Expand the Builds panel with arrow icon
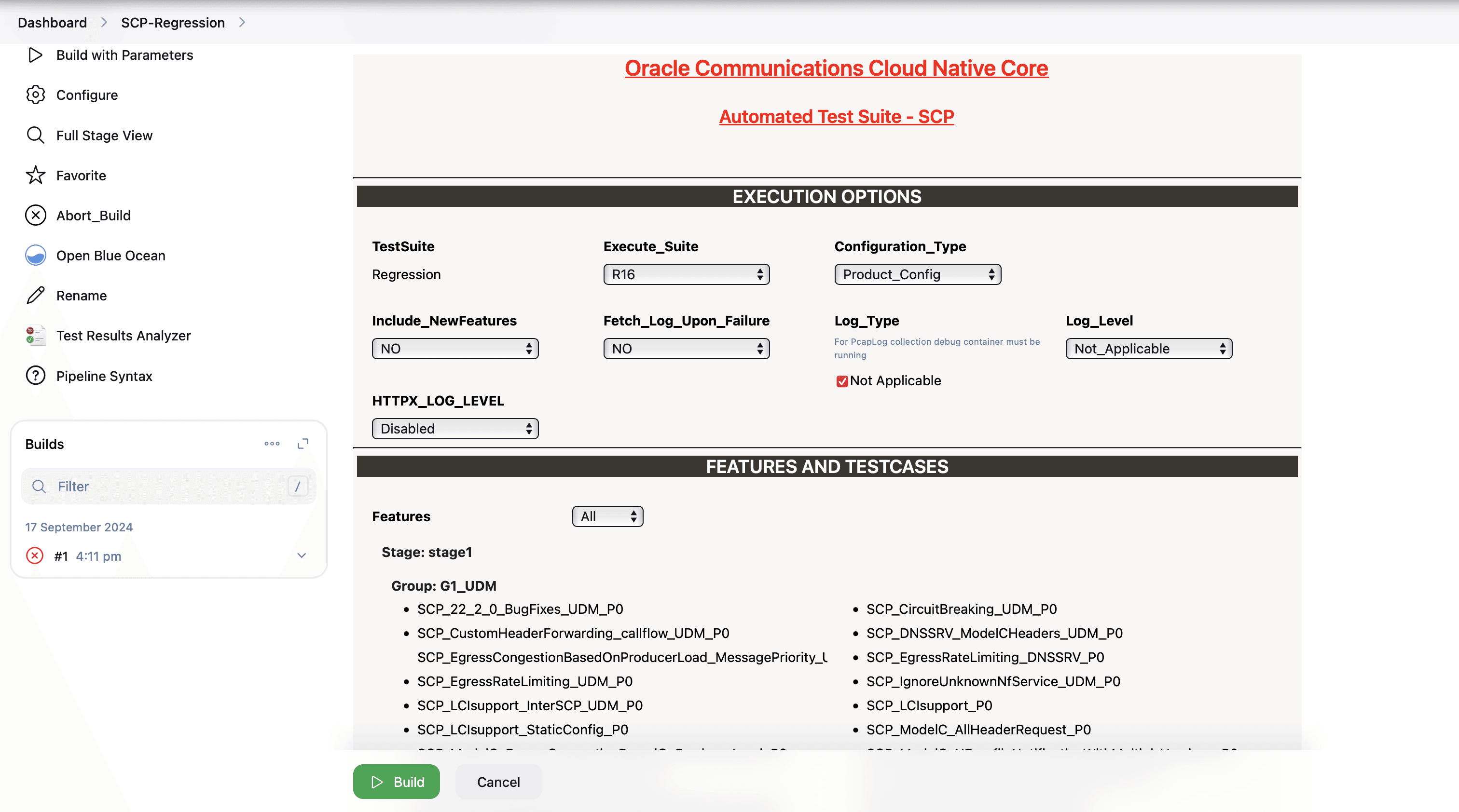The height and width of the screenshot is (812, 1459). coord(303,444)
